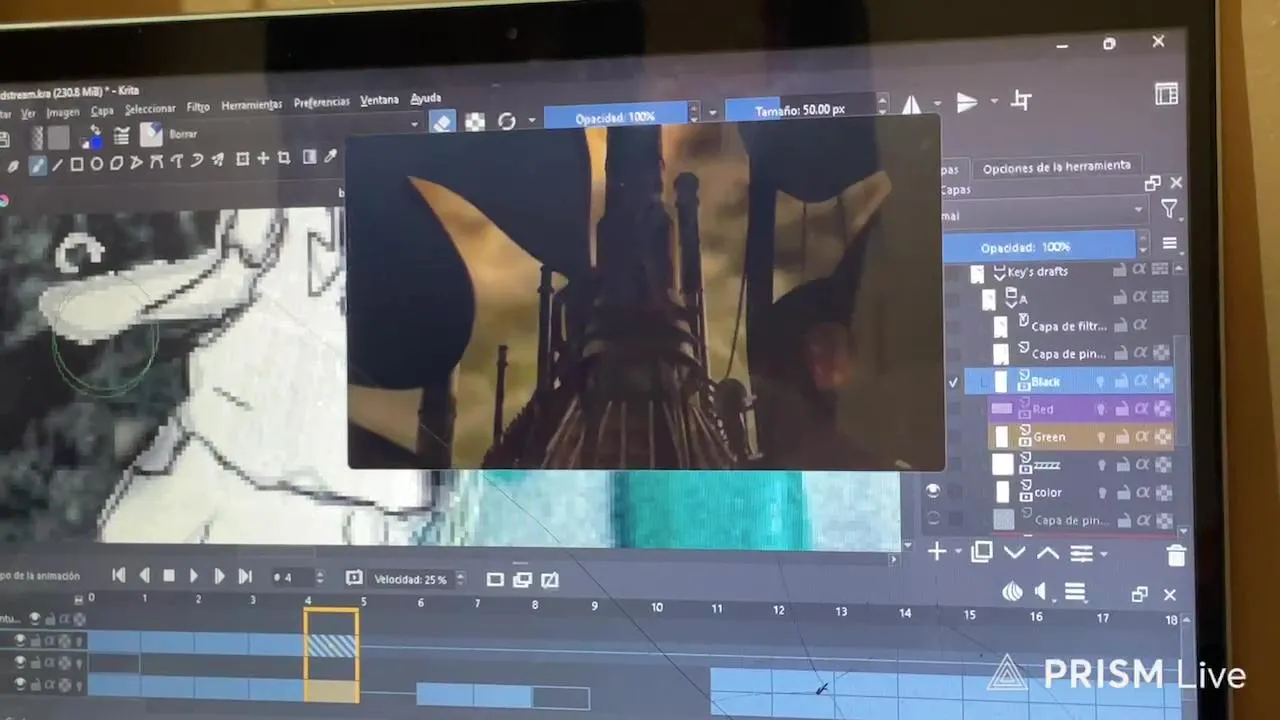Open the Ventana menu
This screenshot has width=1280, height=720.
tap(379, 100)
